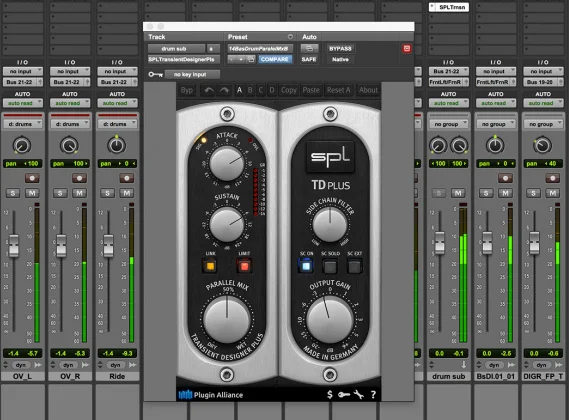Viewport: 569px width, 420px height.
Task: Click the About item in plugin toolbar
Action: pos(368,90)
